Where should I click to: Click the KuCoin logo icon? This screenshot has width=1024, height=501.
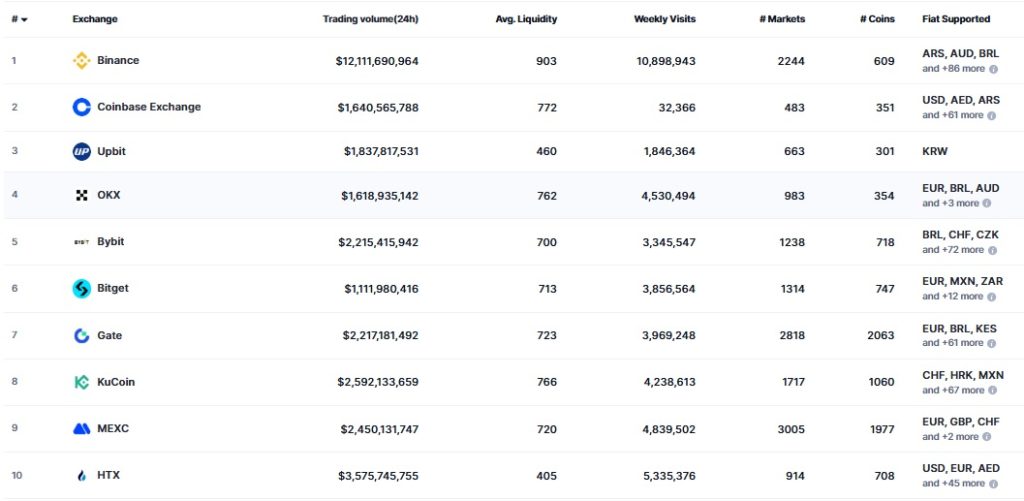point(82,382)
